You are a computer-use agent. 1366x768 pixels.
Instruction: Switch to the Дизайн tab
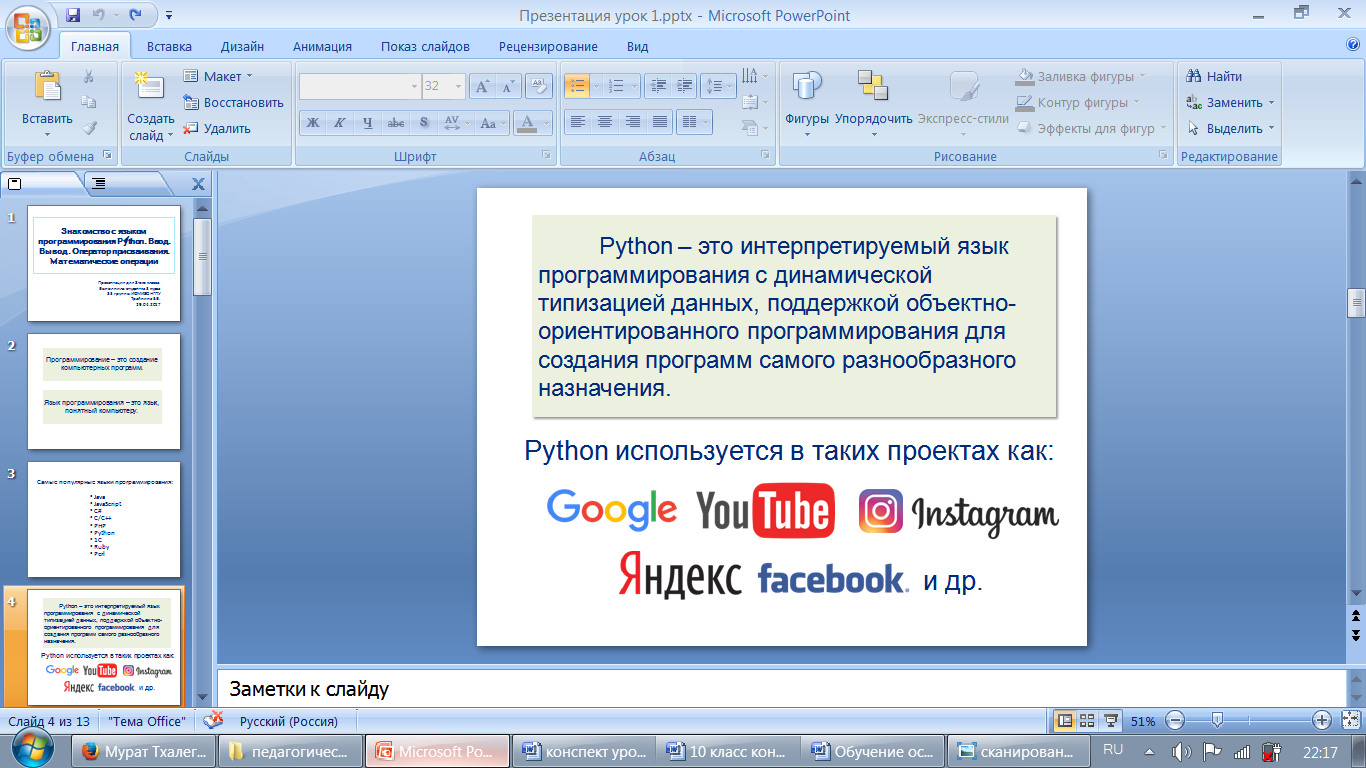pos(243,46)
